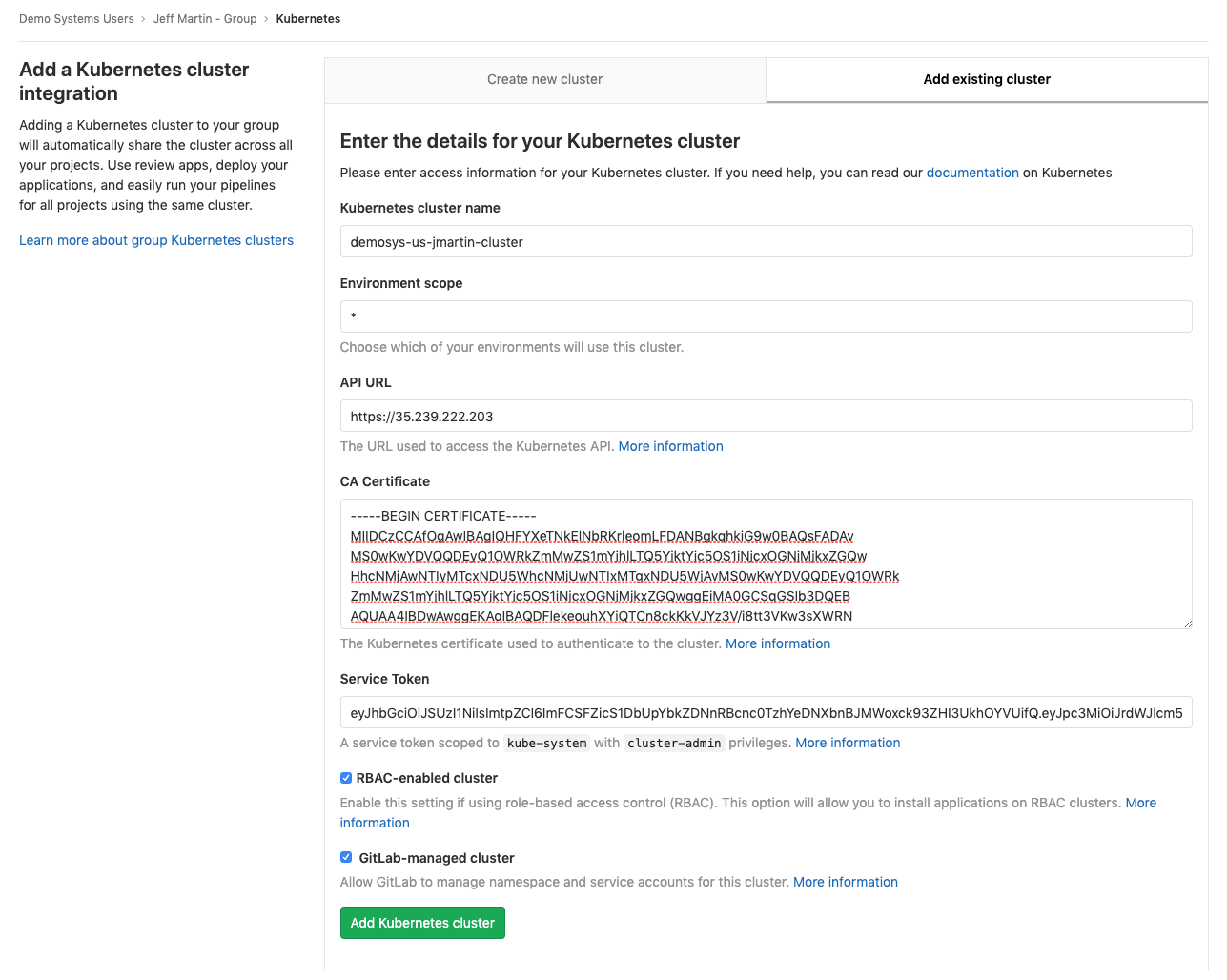Select heading Enter the details for your Kubernetes cluster
The width and height of the screenshot is (1227, 980).
pyautogui.click(x=541, y=141)
